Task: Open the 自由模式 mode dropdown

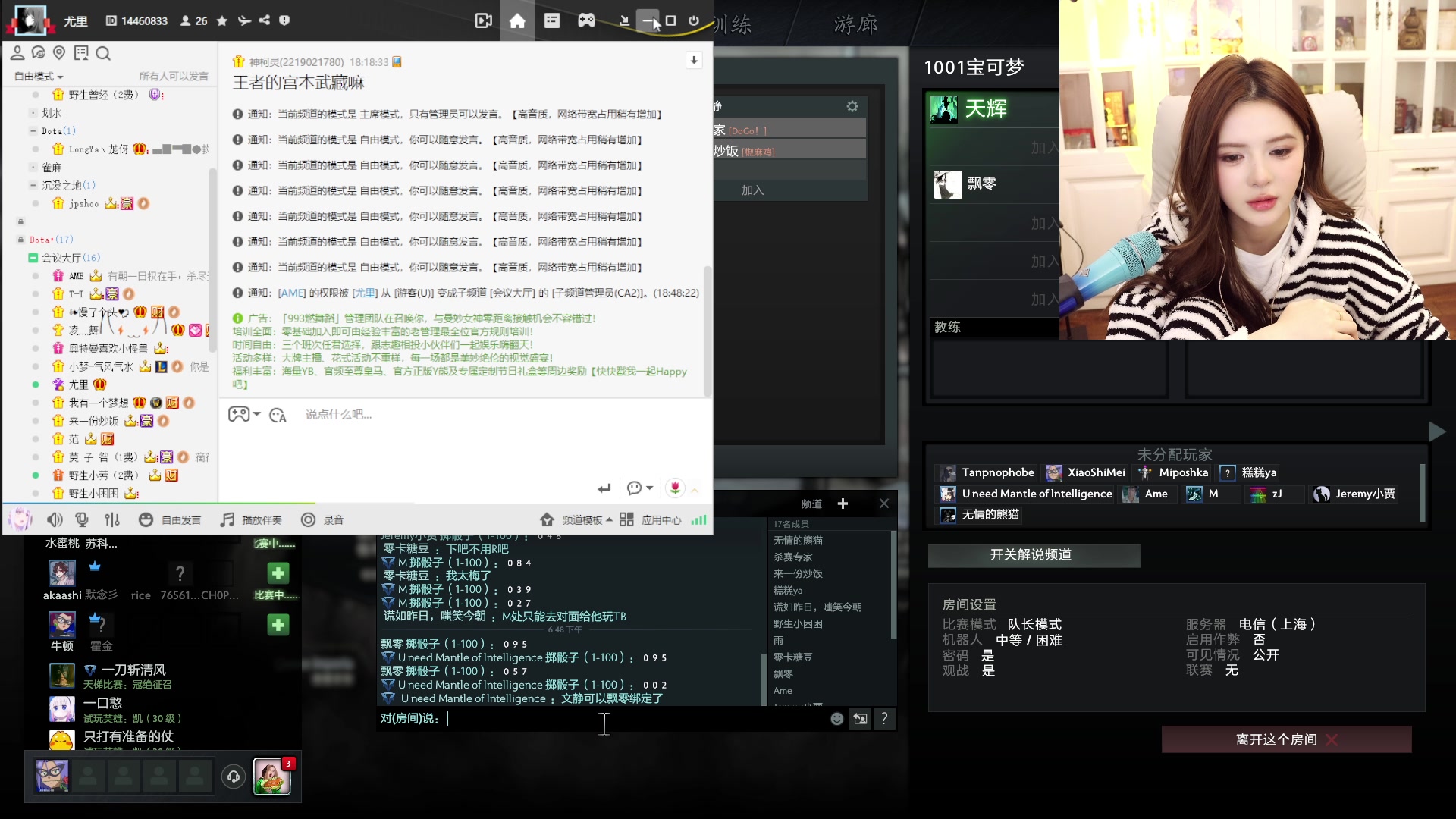Action: (x=39, y=77)
